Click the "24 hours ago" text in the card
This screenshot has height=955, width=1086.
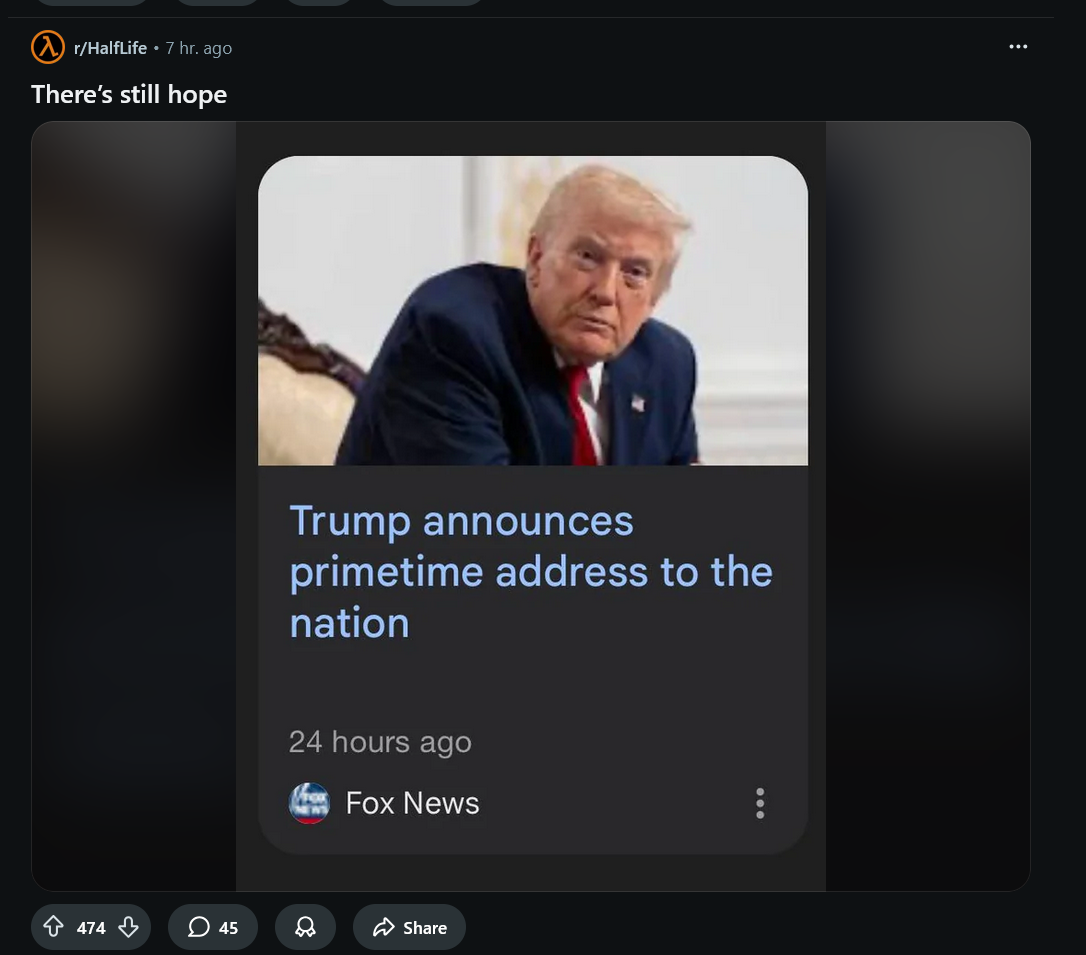[380, 742]
